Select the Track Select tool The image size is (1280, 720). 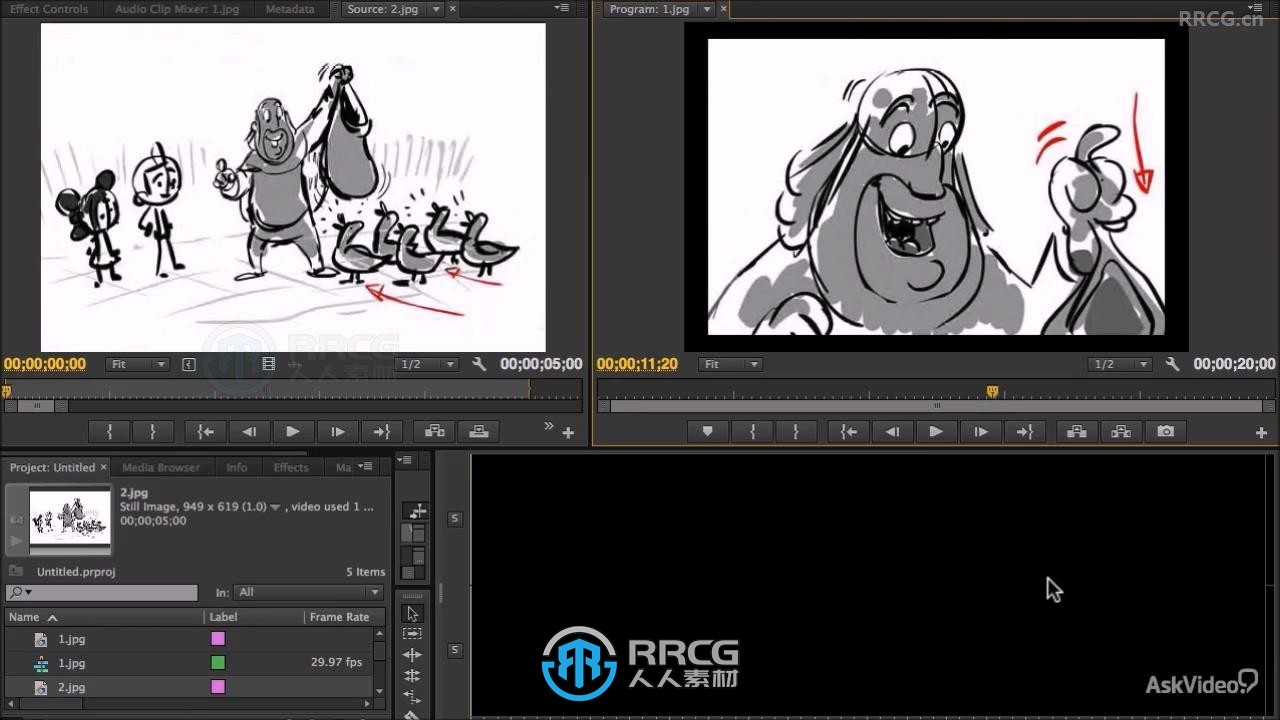point(413,634)
